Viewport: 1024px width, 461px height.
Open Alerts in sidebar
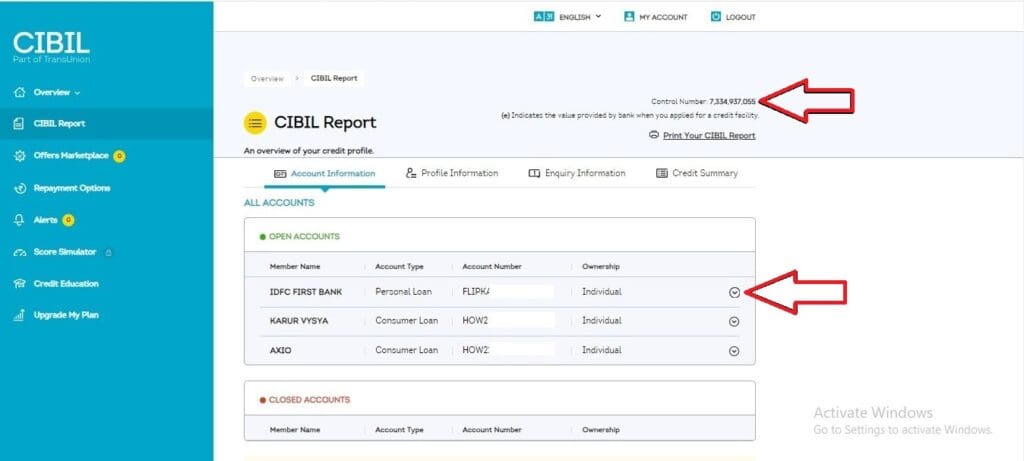tap(44, 220)
